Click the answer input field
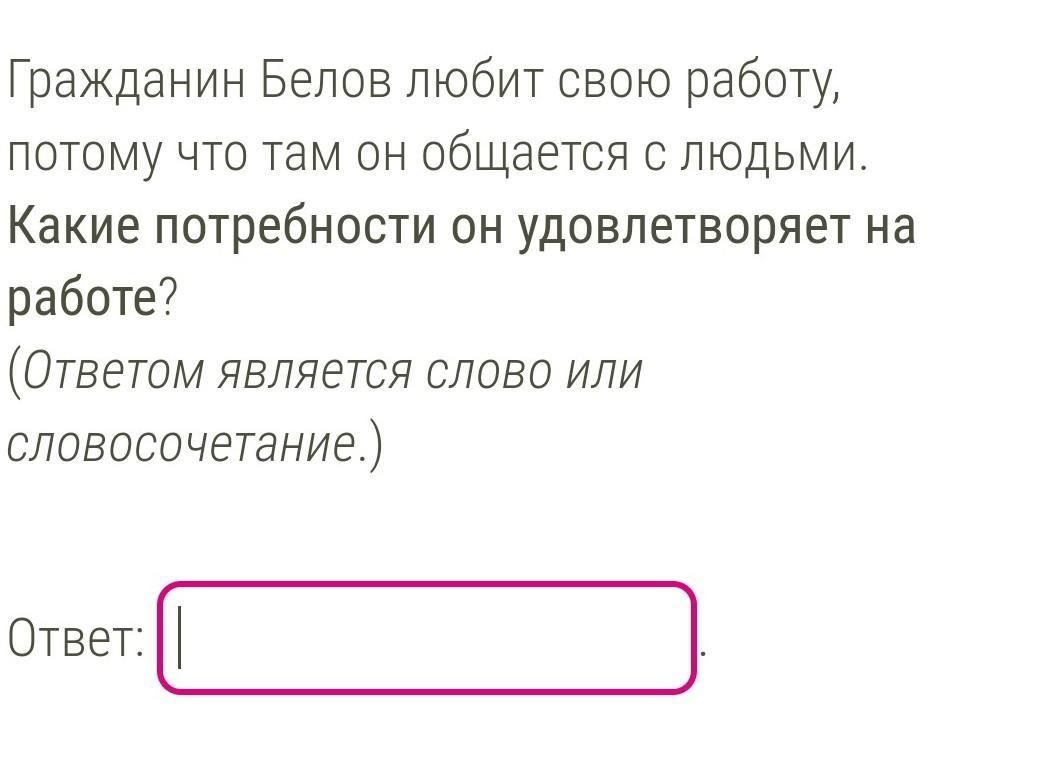The height and width of the screenshot is (769, 1038). tap(427, 638)
